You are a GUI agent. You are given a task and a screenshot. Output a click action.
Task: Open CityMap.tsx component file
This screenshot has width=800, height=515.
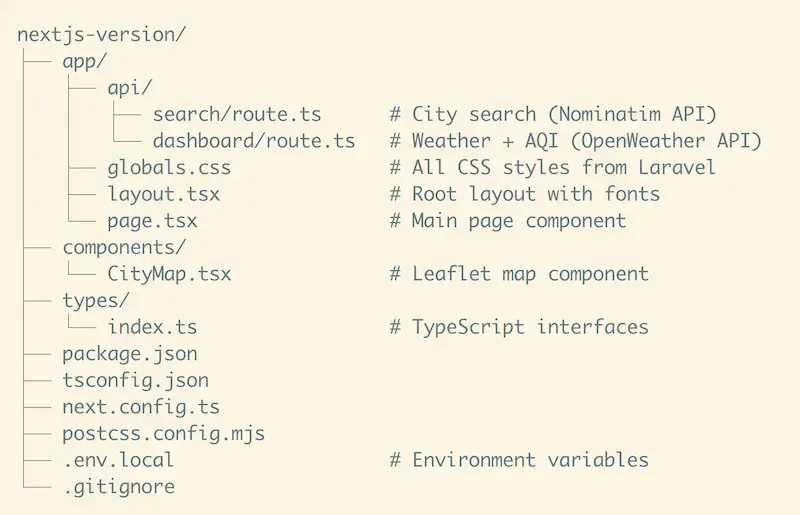[x=169, y=274]
